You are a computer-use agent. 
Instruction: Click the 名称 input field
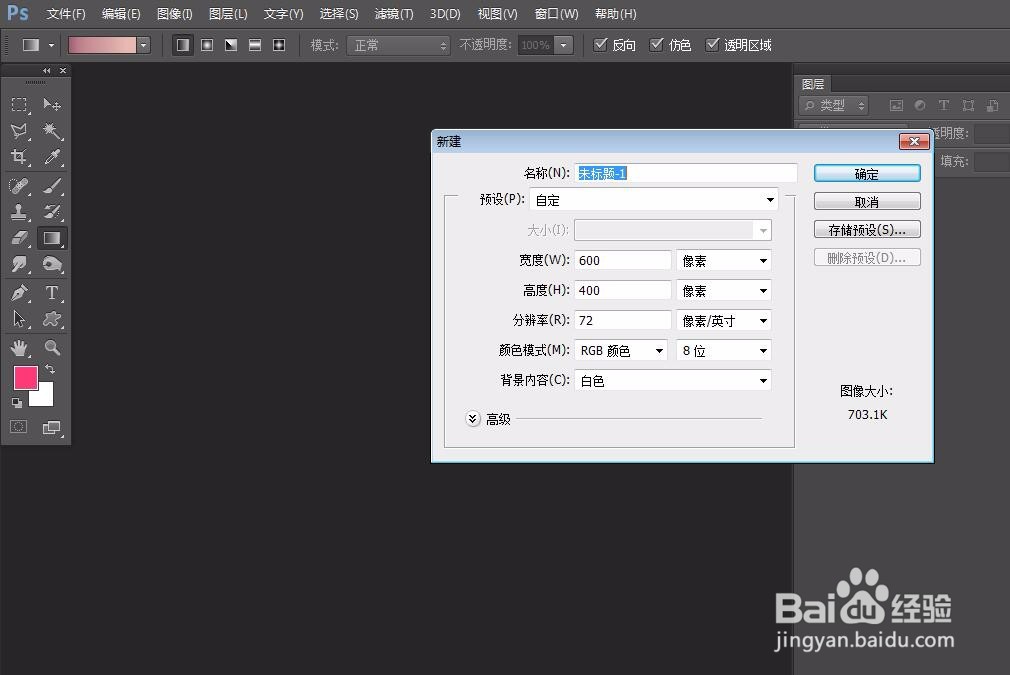(x=685, y=173)
